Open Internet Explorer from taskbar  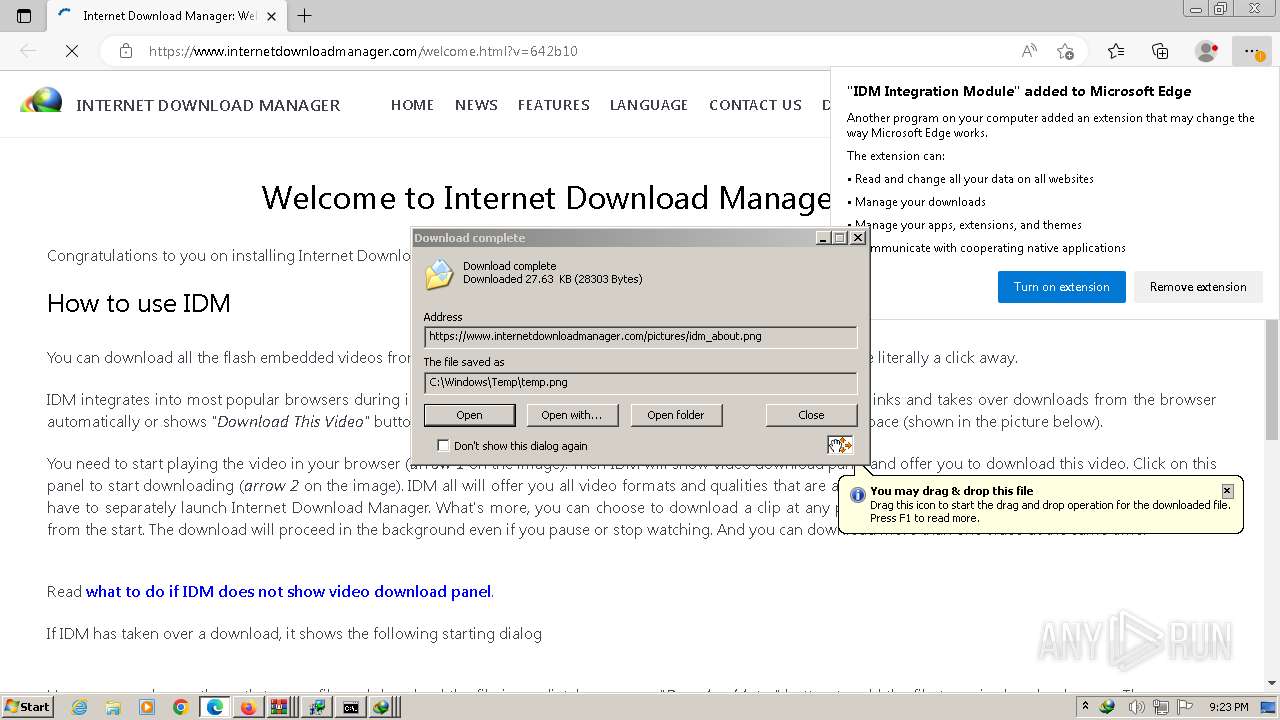79,707
